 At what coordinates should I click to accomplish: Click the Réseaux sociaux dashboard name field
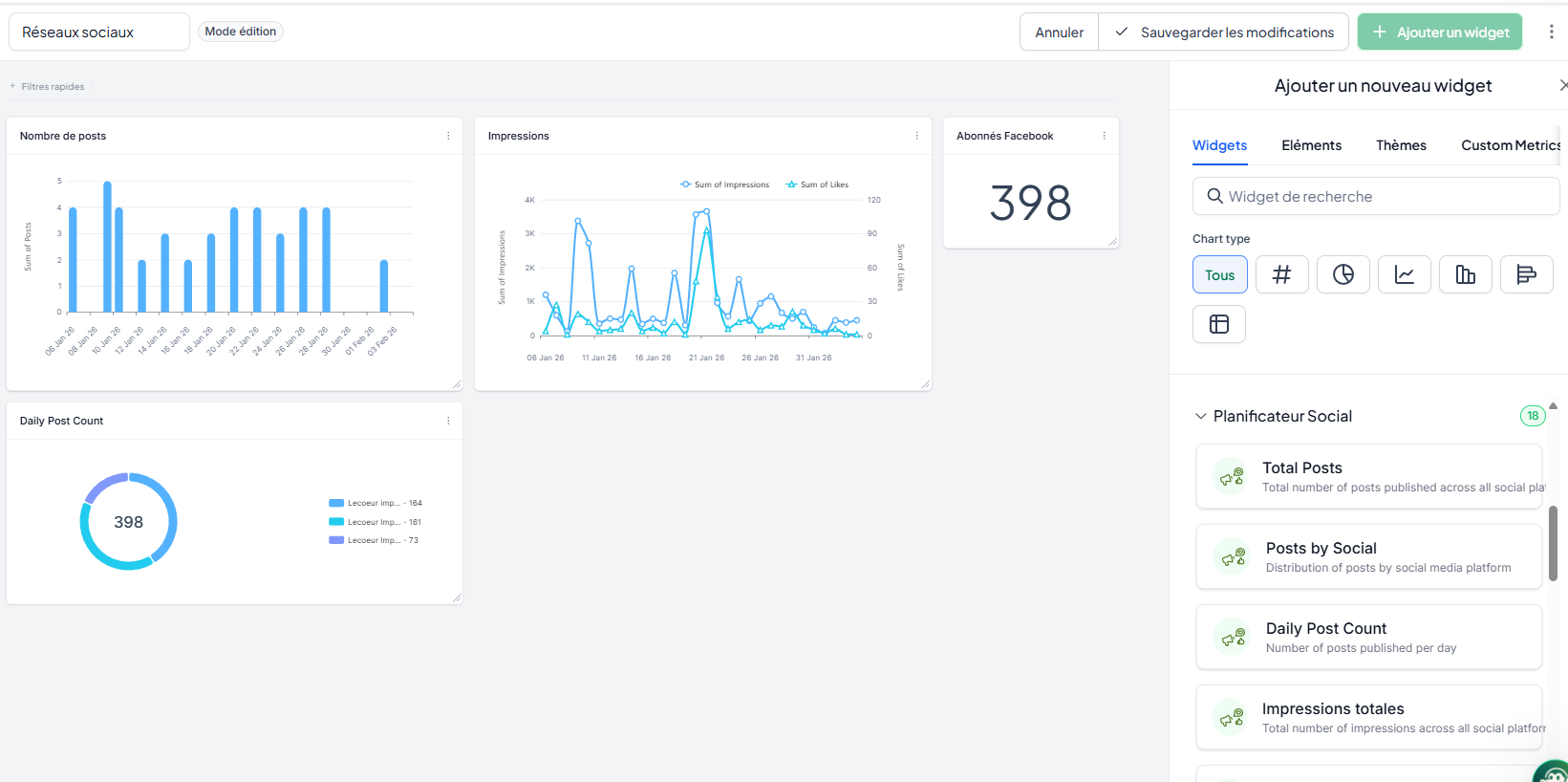pyautogui.click(x=99, y=32)
